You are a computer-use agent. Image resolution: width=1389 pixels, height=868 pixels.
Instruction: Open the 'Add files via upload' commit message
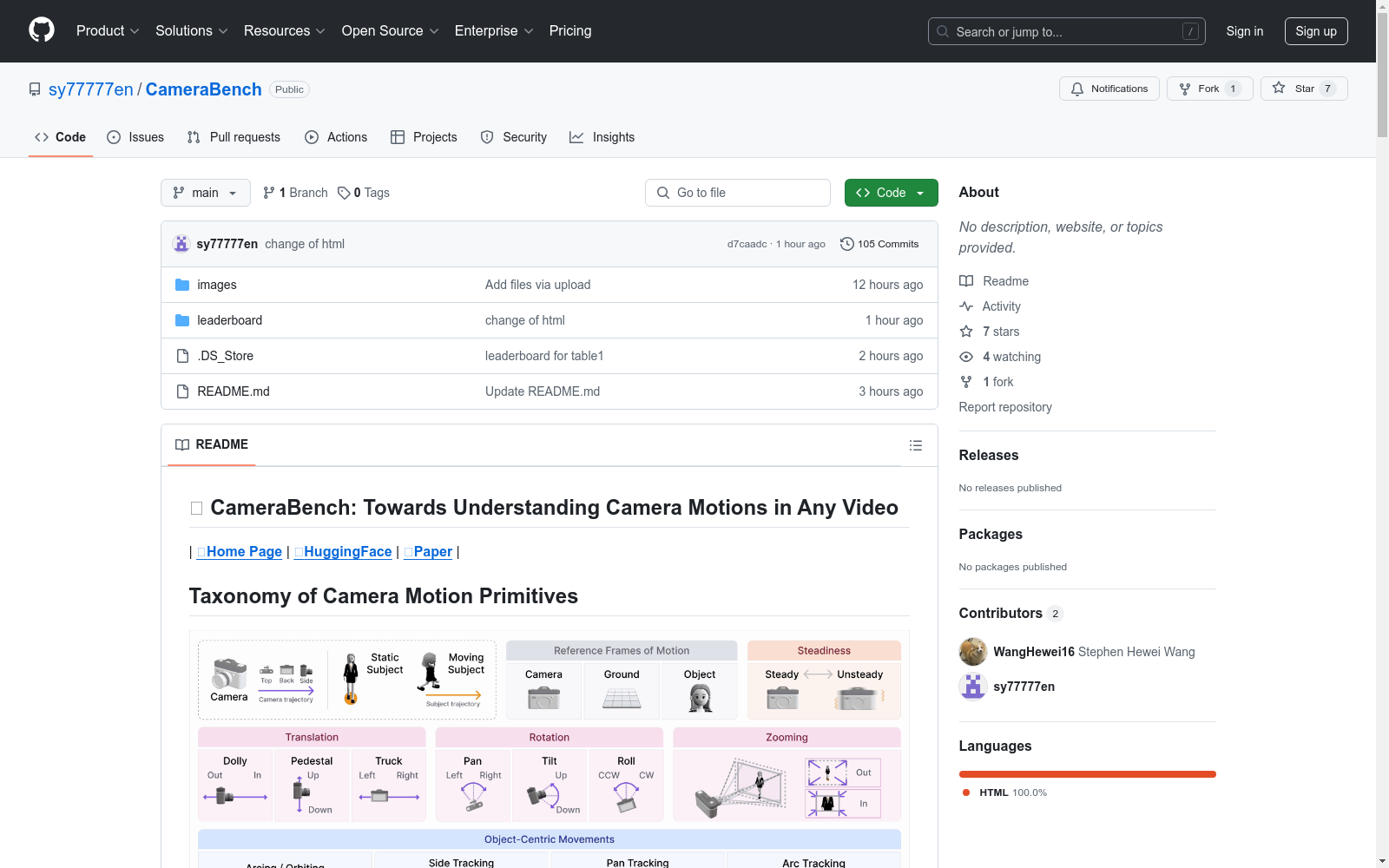tap(538, 285)
